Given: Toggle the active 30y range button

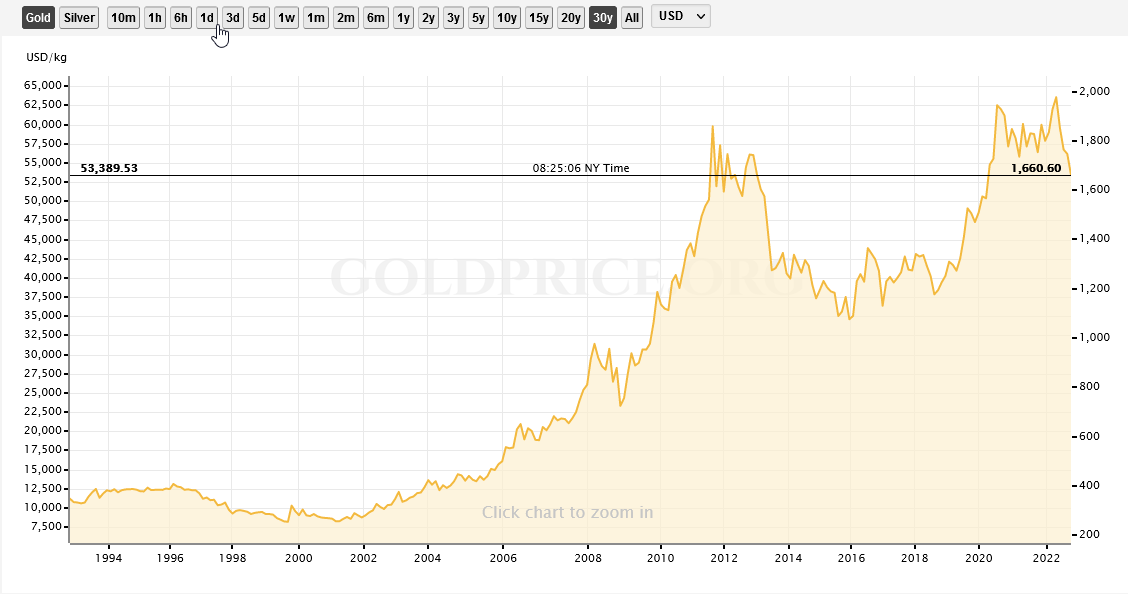Looking at the screenshot, I should click(x=603, y=17).
